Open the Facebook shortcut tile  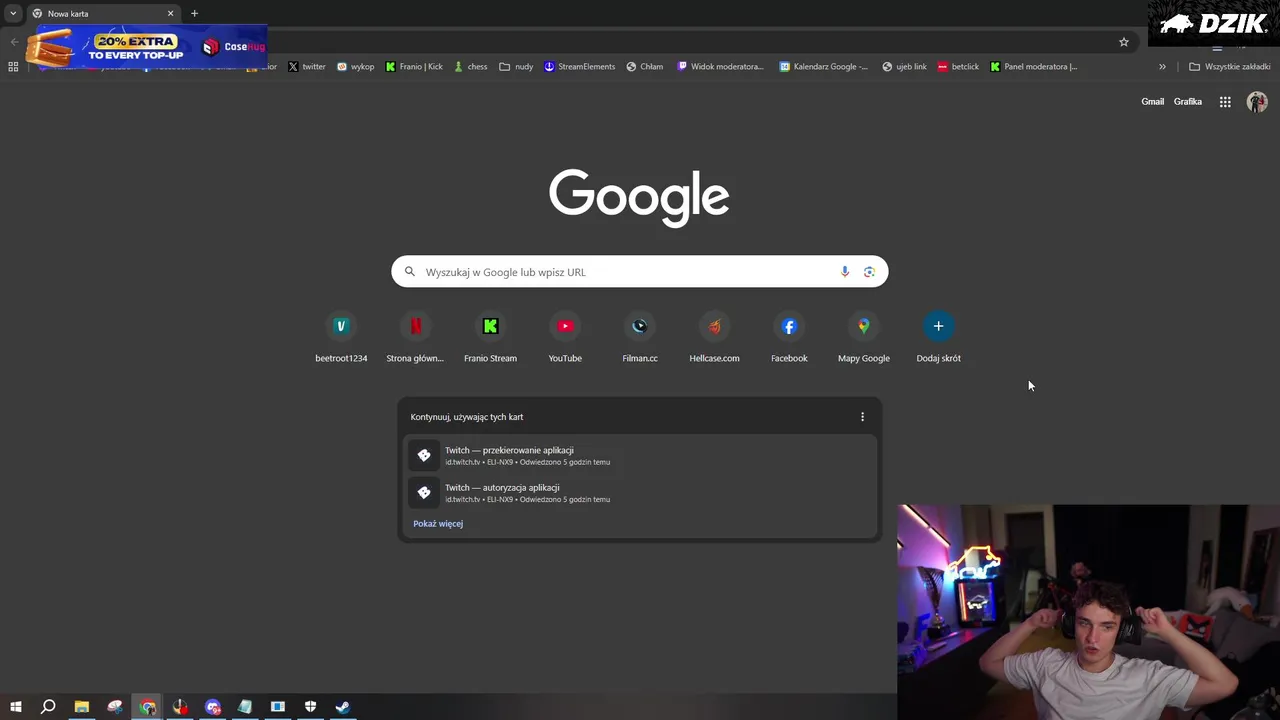pyautogui.click(x=789, y=338)
